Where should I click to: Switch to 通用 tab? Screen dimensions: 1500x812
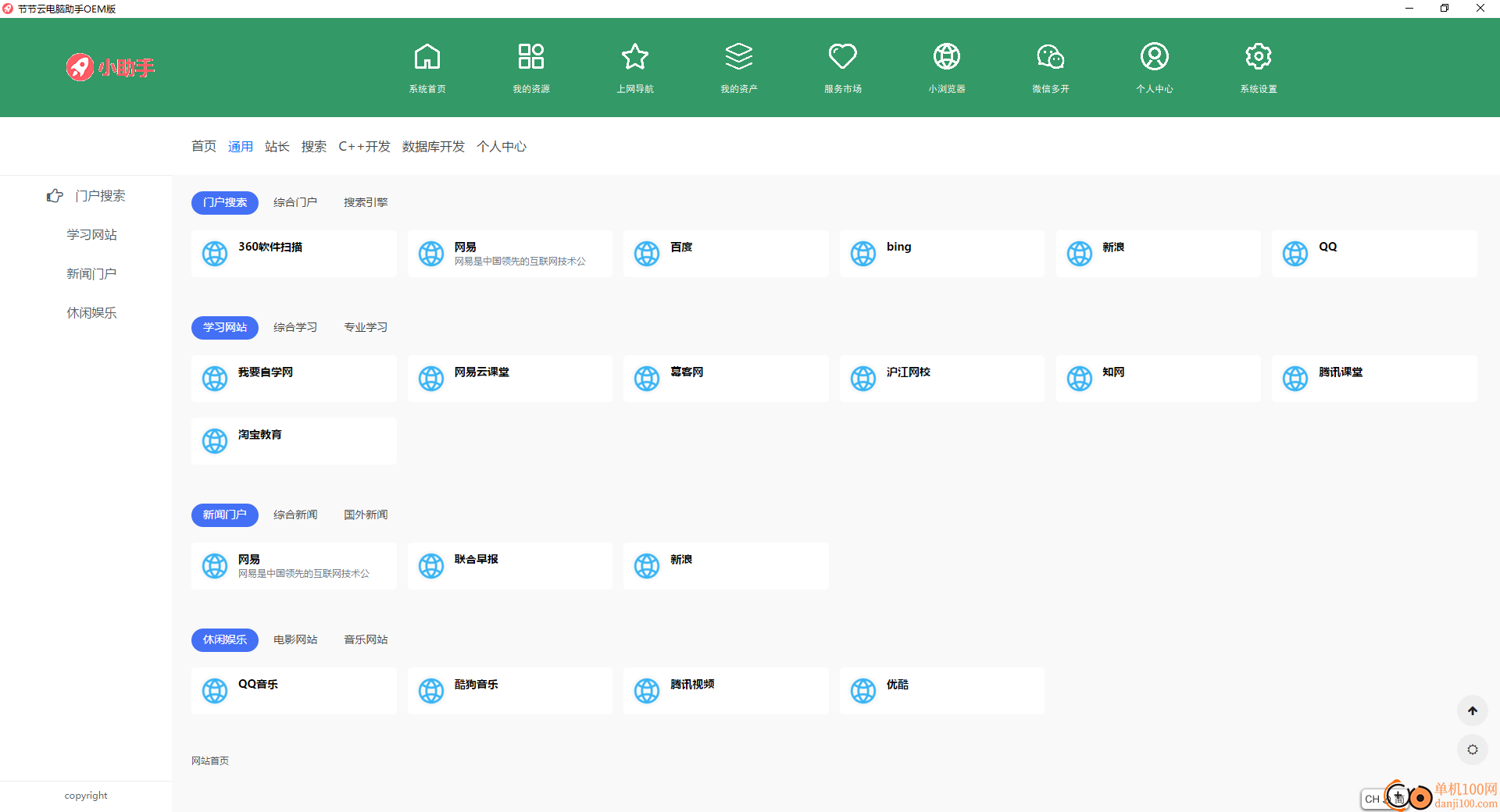[x=241, y=146]
